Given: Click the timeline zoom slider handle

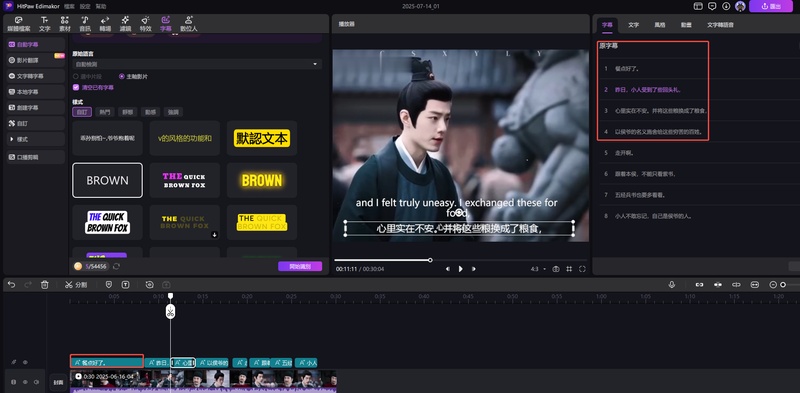Looking at the screenshot, I should (x=783, y=284).
